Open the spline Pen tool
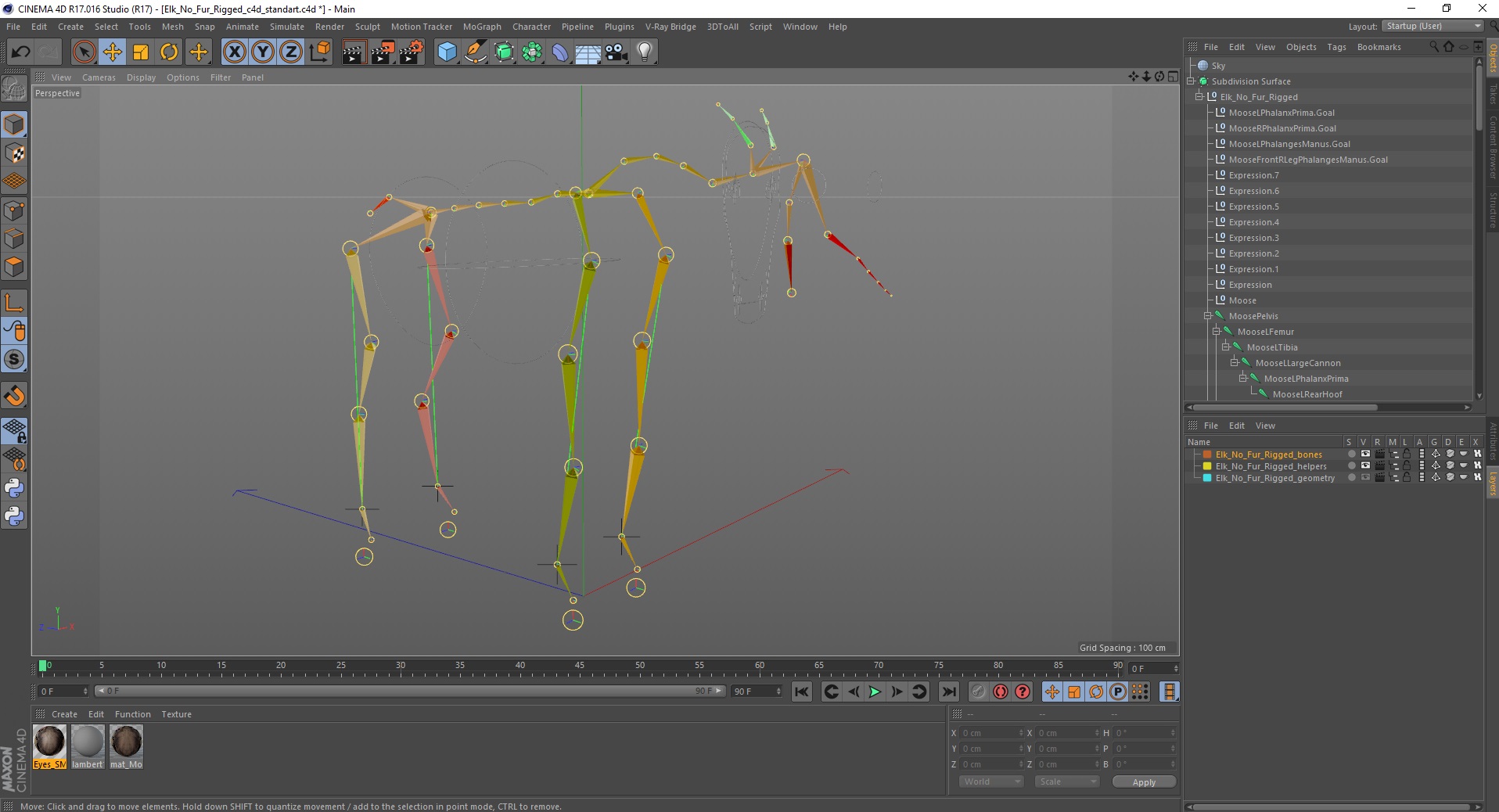The width and height of the screenshot is (1499, 812). pos(476,52)
